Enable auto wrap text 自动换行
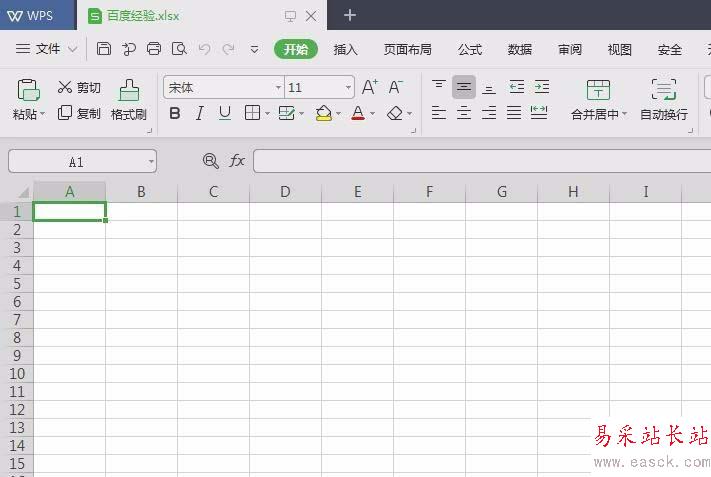This screenshot has height=477, width=711. [664, 100]
